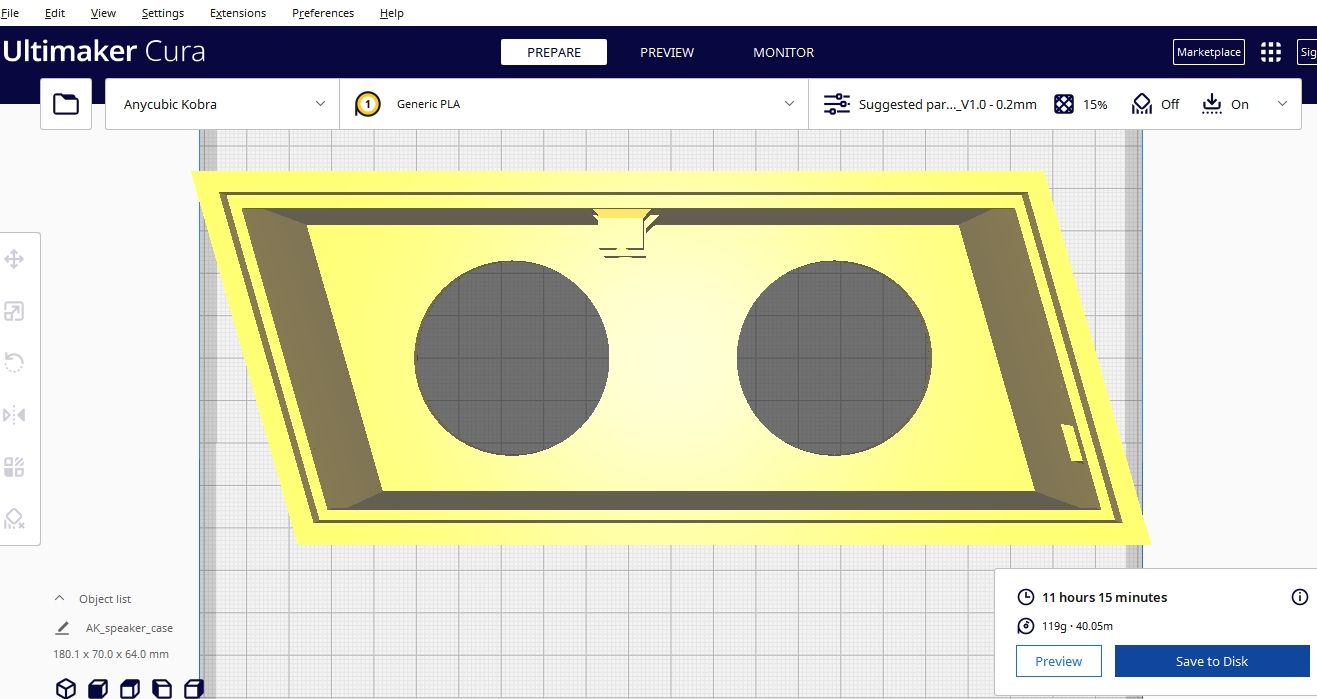Image resolution: width=1317 pixels, height=699 pixels.
Task: Select the Support Blocker tool
Action: (x=14, y=518)
